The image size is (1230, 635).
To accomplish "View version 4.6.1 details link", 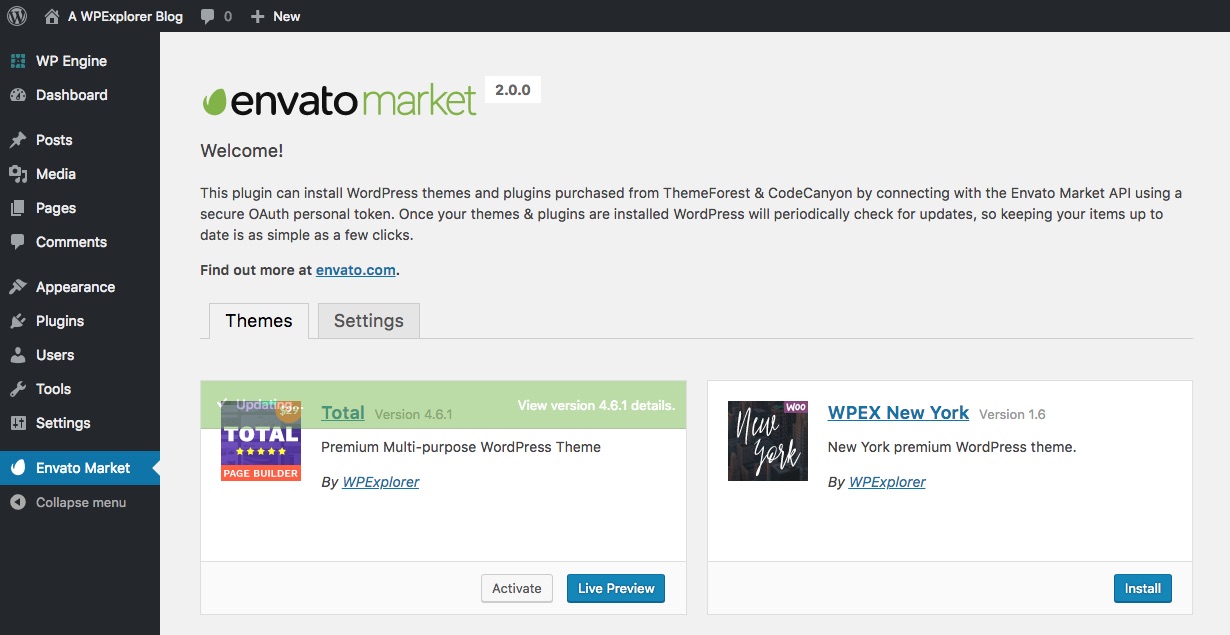I will click(596, 405).
